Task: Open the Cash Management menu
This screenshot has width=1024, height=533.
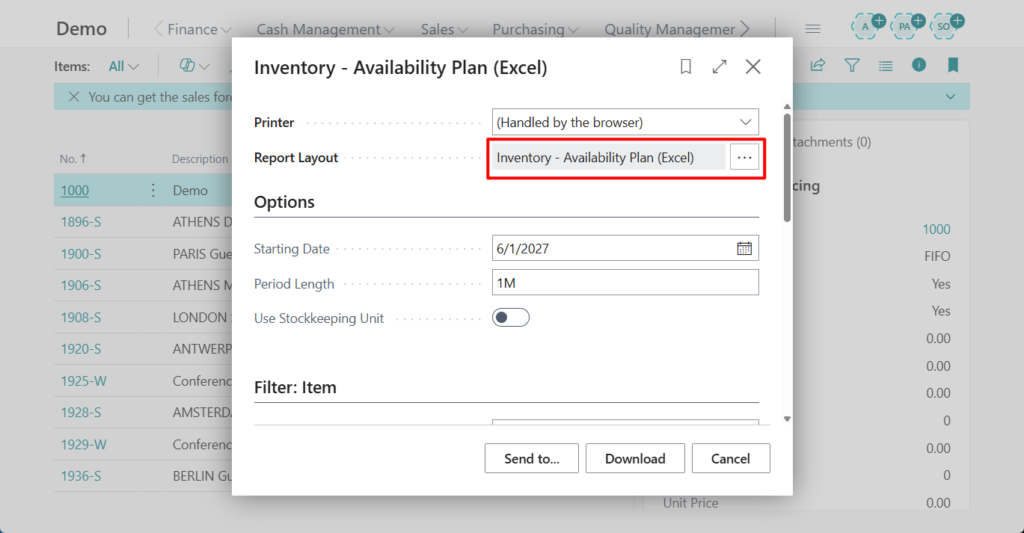Action: (325, 30)
